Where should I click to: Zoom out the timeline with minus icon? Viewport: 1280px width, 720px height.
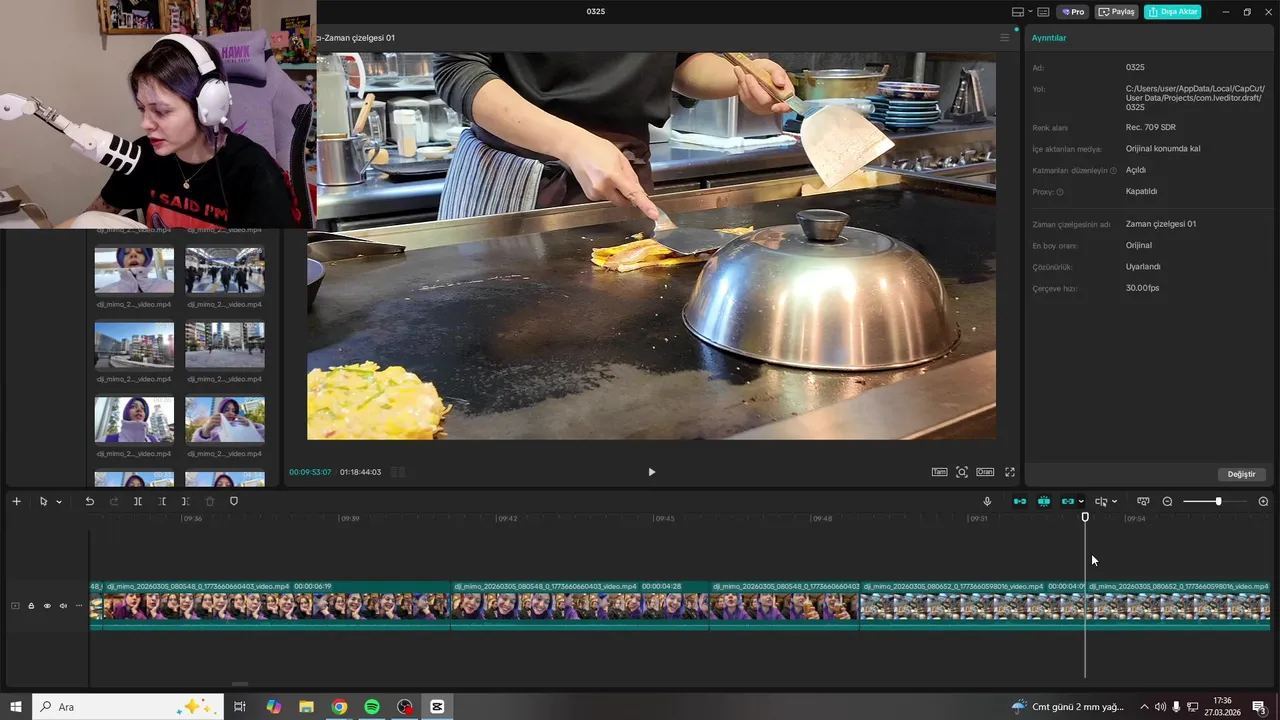[x=1167, y=501]
